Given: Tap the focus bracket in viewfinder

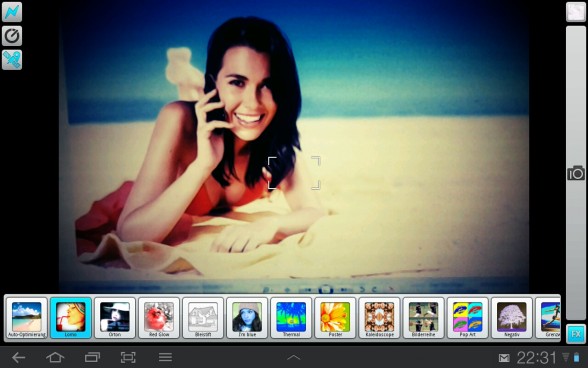Looking at the screenshot, I should (x=294, y=173).
